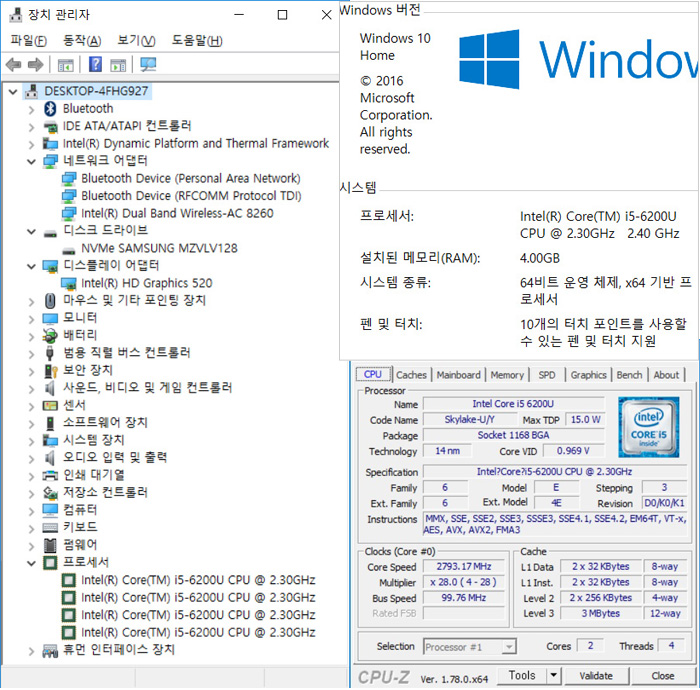Click the 키보드 keyboard icon

[x=50, y=528]
